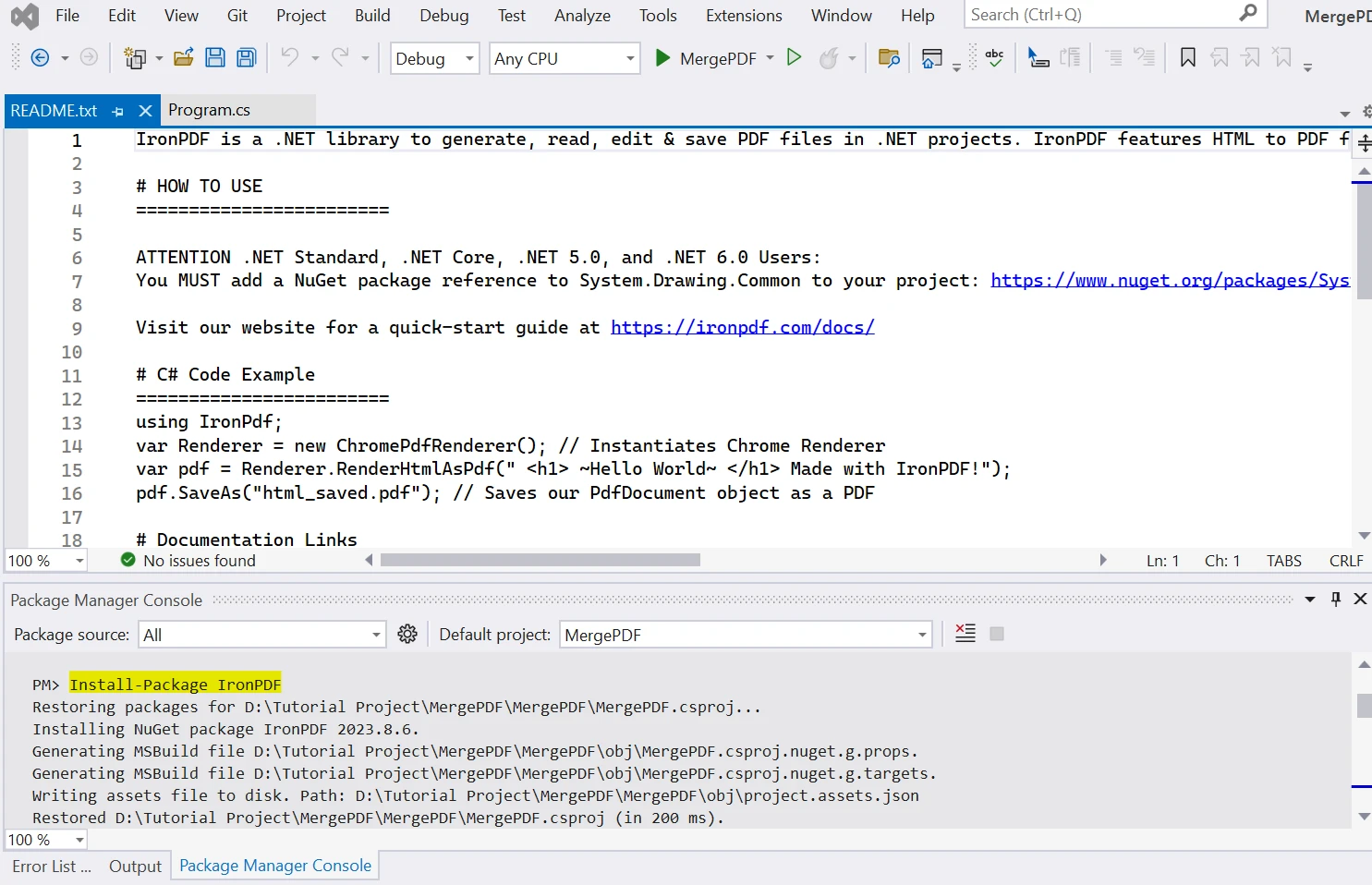This screenshot has width=1372, height=885.
Task: Click the Save All icon
Action: pyautogui.click(x=247, y=58)
